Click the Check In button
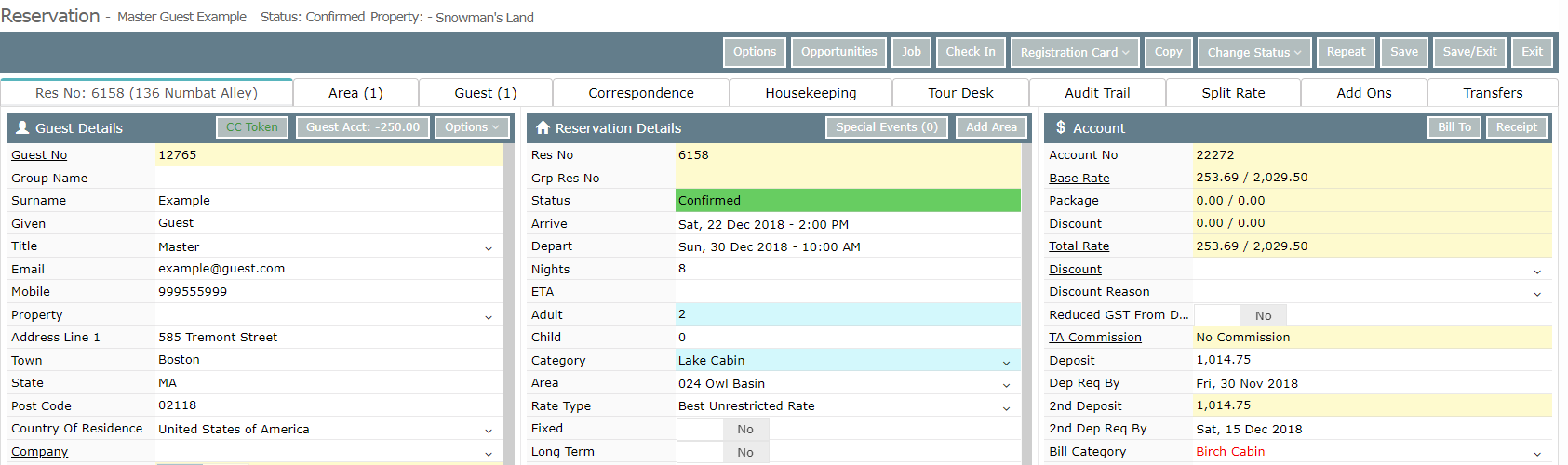The width and height of the screenshot is (1568, 465). tap(971, 52)
